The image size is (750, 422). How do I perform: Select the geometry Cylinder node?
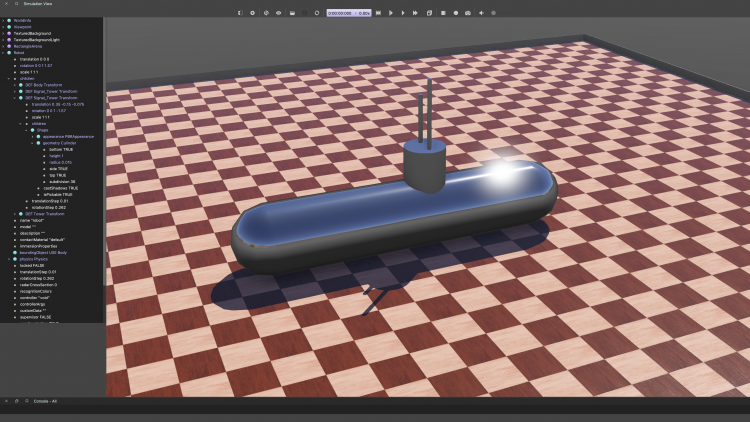(x=59, y=143)
